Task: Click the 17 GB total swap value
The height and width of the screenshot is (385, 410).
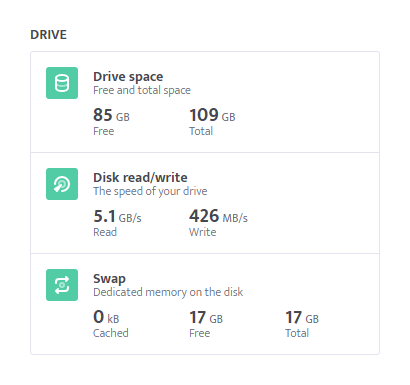Action: 302,317
